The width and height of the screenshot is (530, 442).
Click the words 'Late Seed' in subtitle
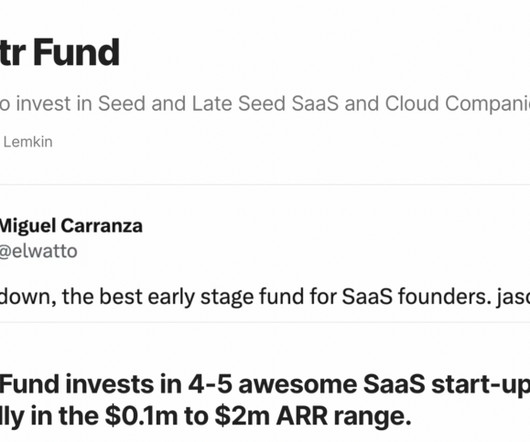tap(239, 103)
